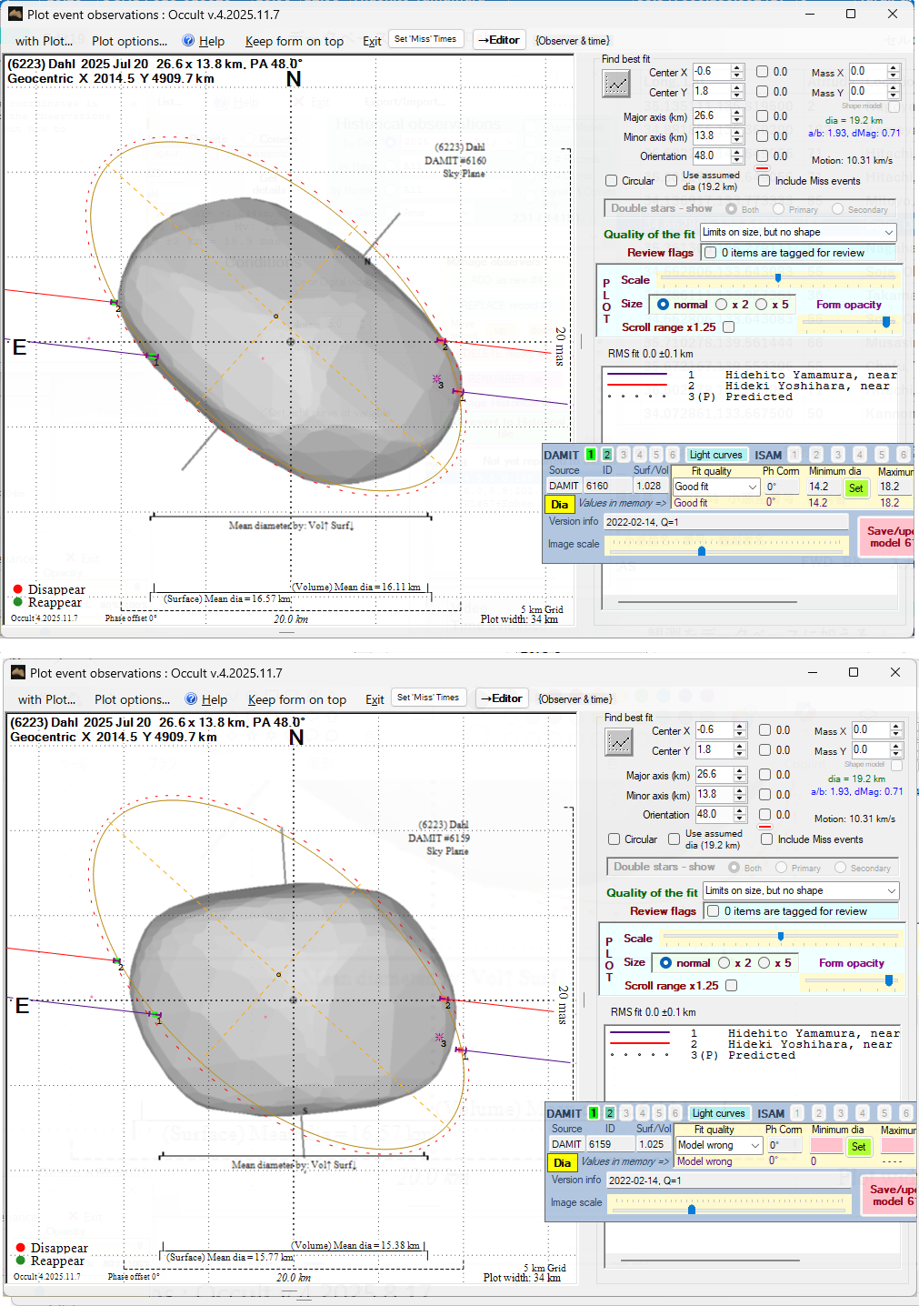Click yellow Dia button beside Model wrong row
The image size is (919, 1316).
point(562,1163)
